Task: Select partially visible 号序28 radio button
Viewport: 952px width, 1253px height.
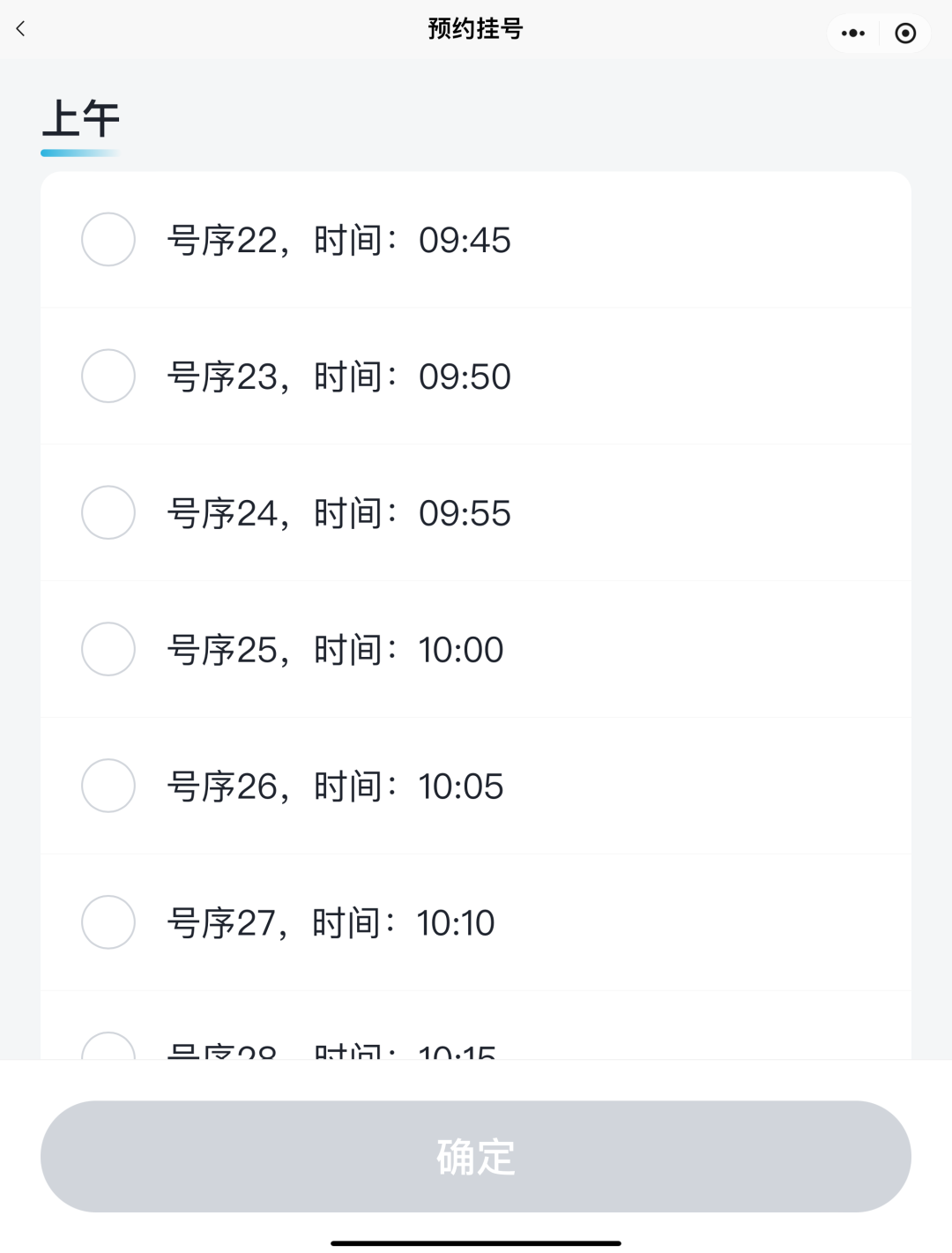Action: click(108, 1048)
